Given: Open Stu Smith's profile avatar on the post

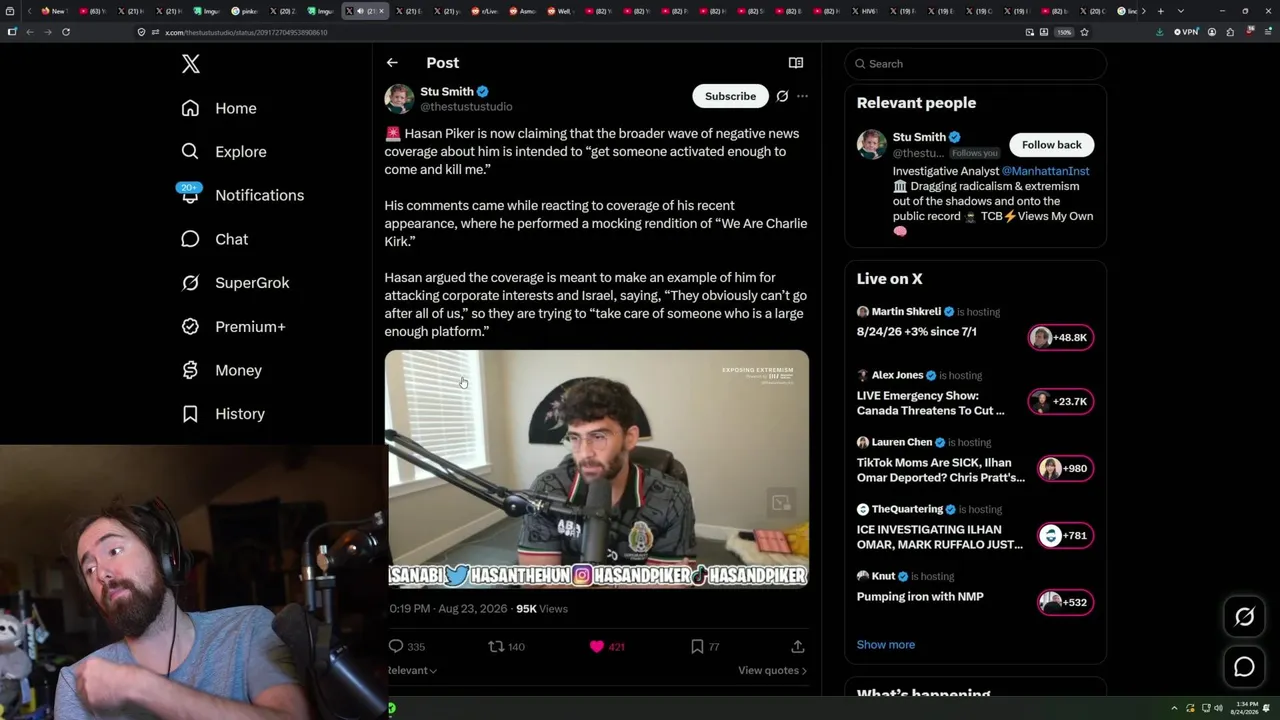Looking at the screenshot, I should point(399,99).
